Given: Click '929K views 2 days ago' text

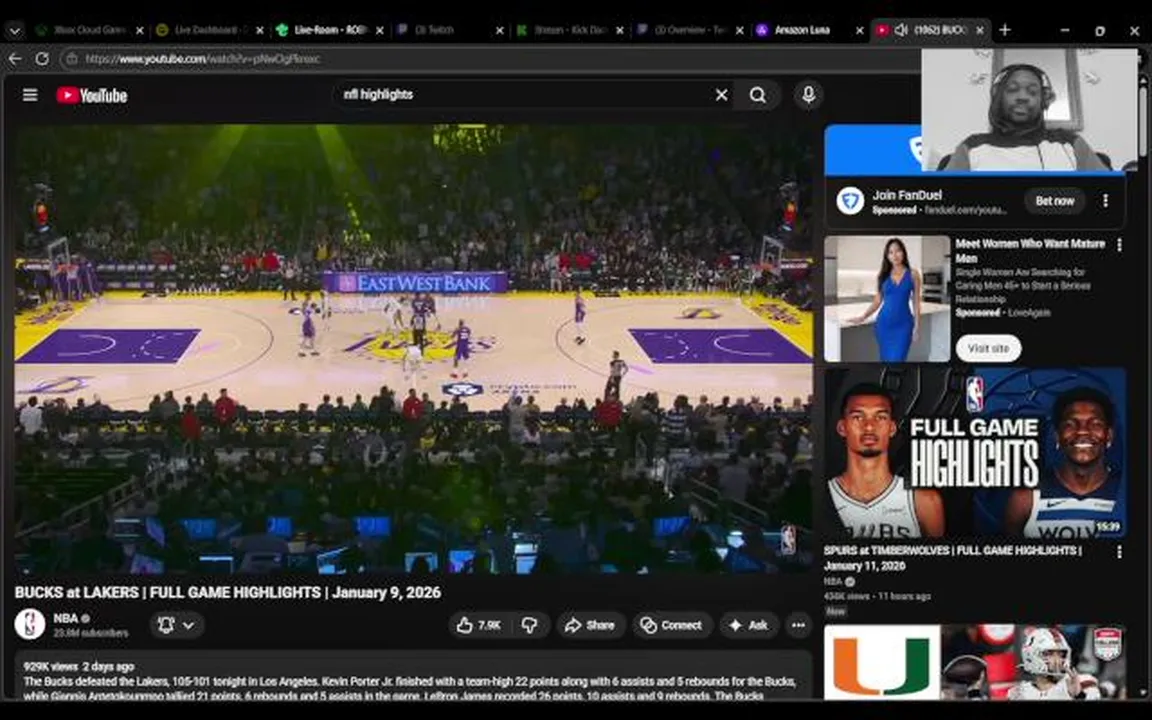Looking at the screenshot, I should click(x=79, y=666).
